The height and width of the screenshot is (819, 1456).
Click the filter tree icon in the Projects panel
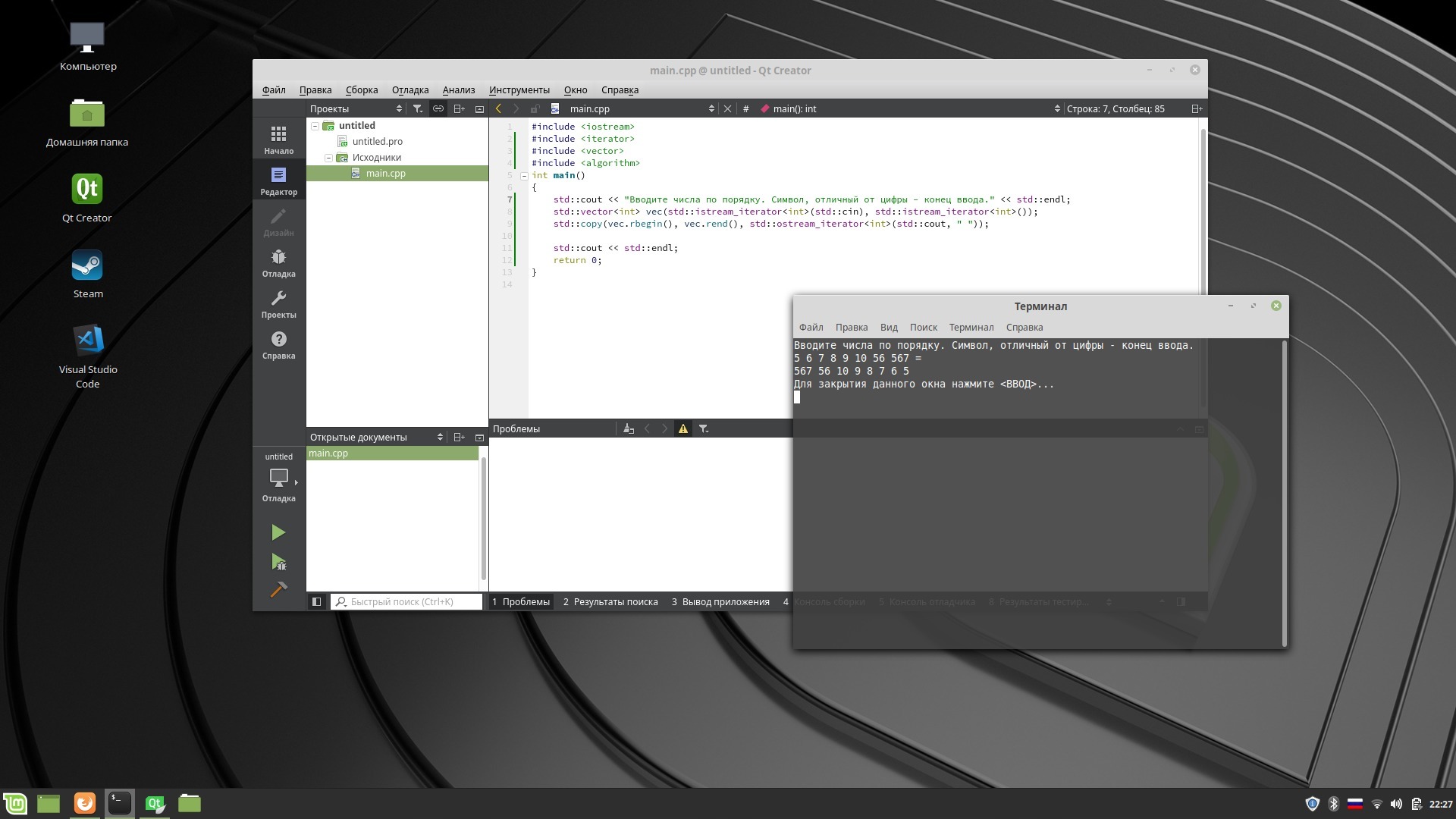click(x=417, y=109)
